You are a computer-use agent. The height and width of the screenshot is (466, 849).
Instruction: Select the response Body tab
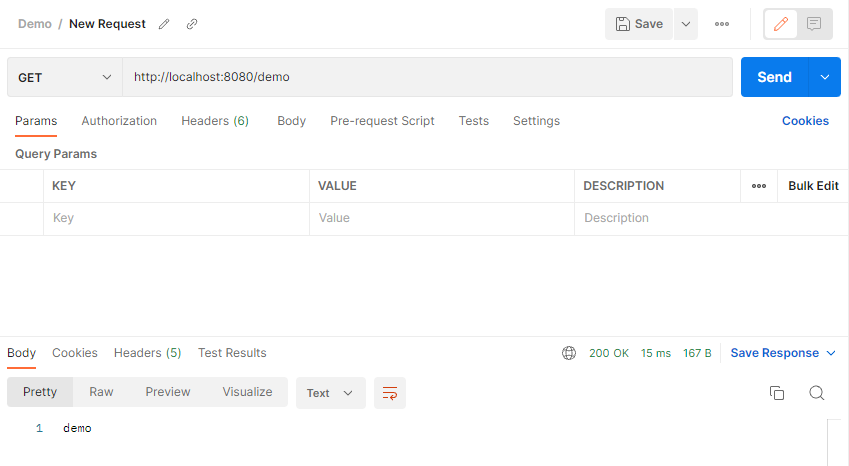coord(21,353)
